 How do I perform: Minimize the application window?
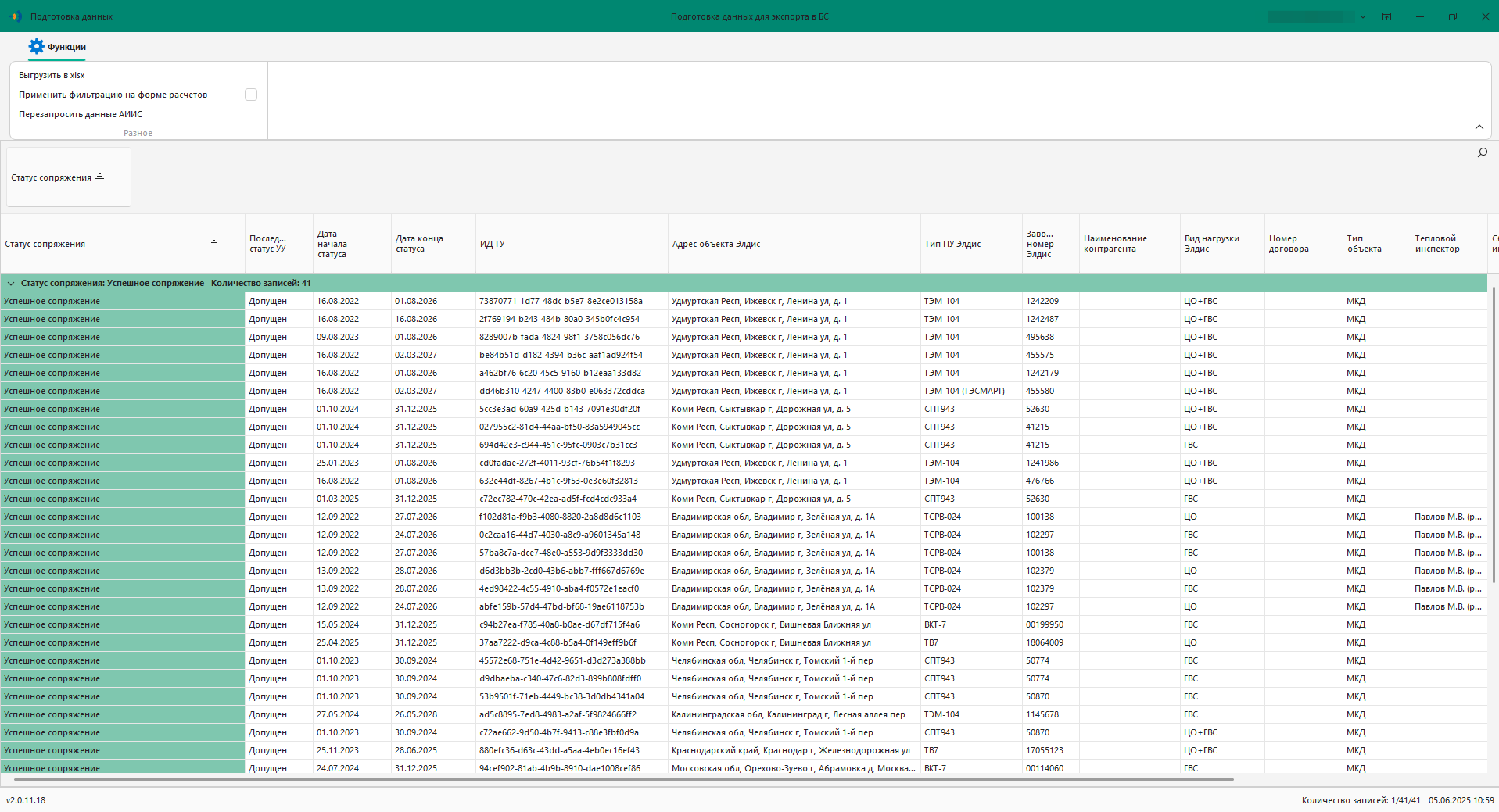[1419, 16]
